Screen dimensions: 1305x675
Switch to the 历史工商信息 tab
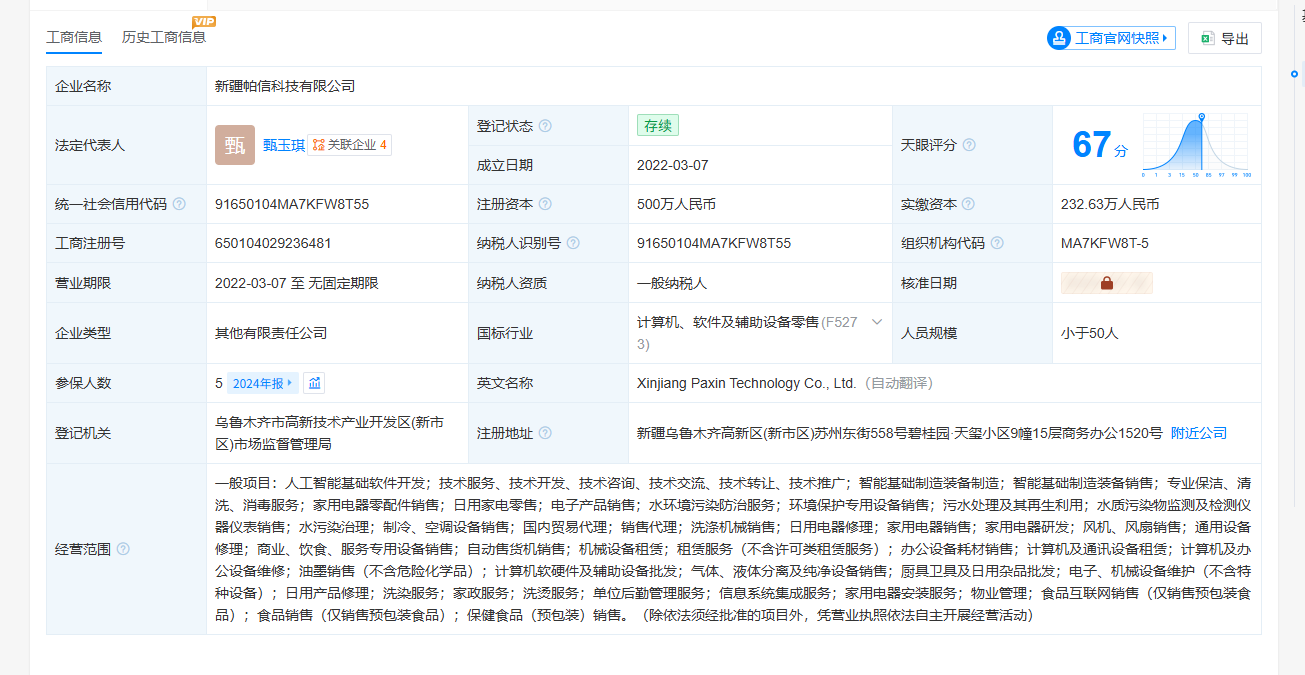tap(163, 37)
